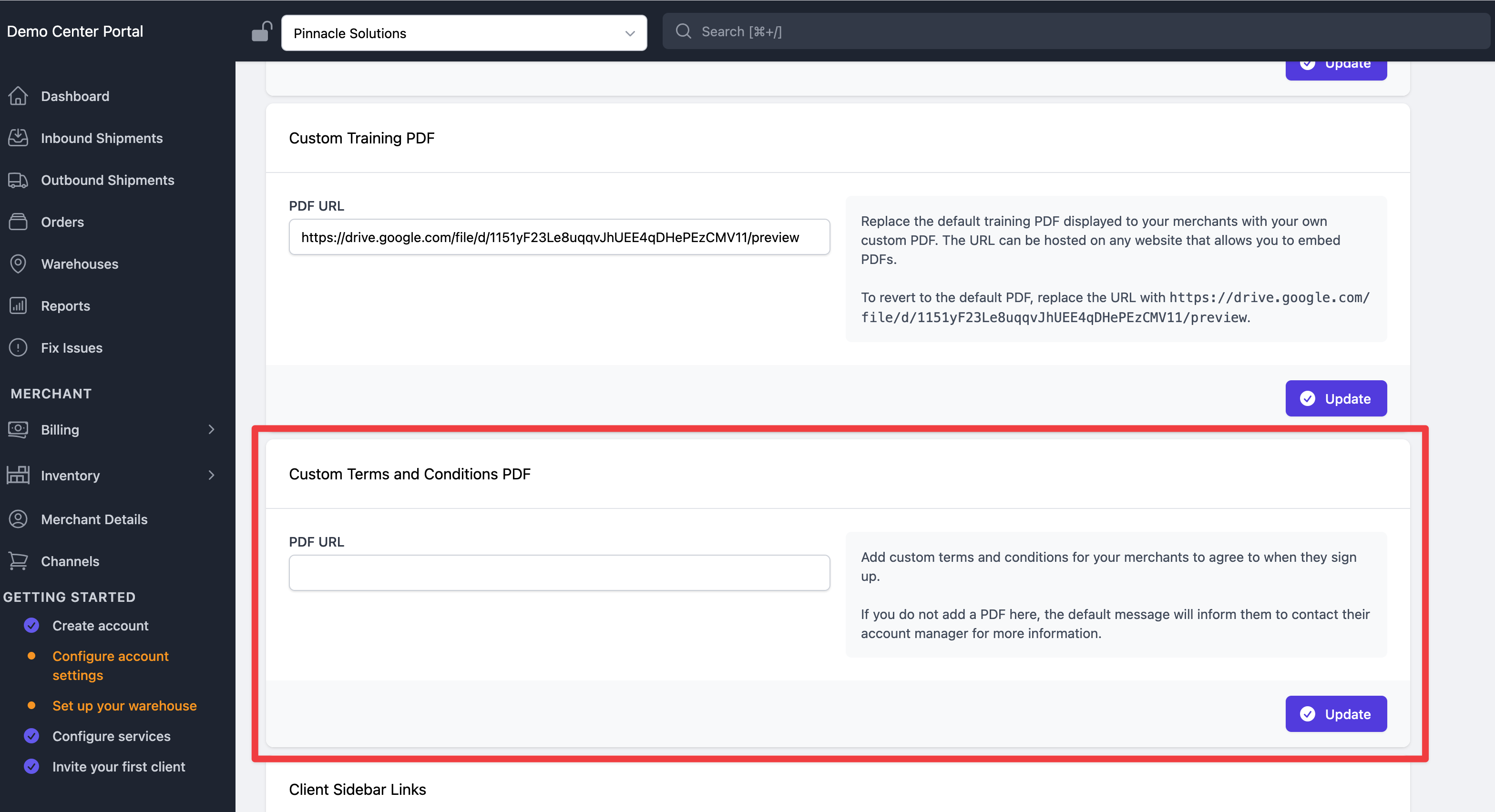Open Channels page
The width and height of the screenshot is (1495, 812).
coord(70,561)
